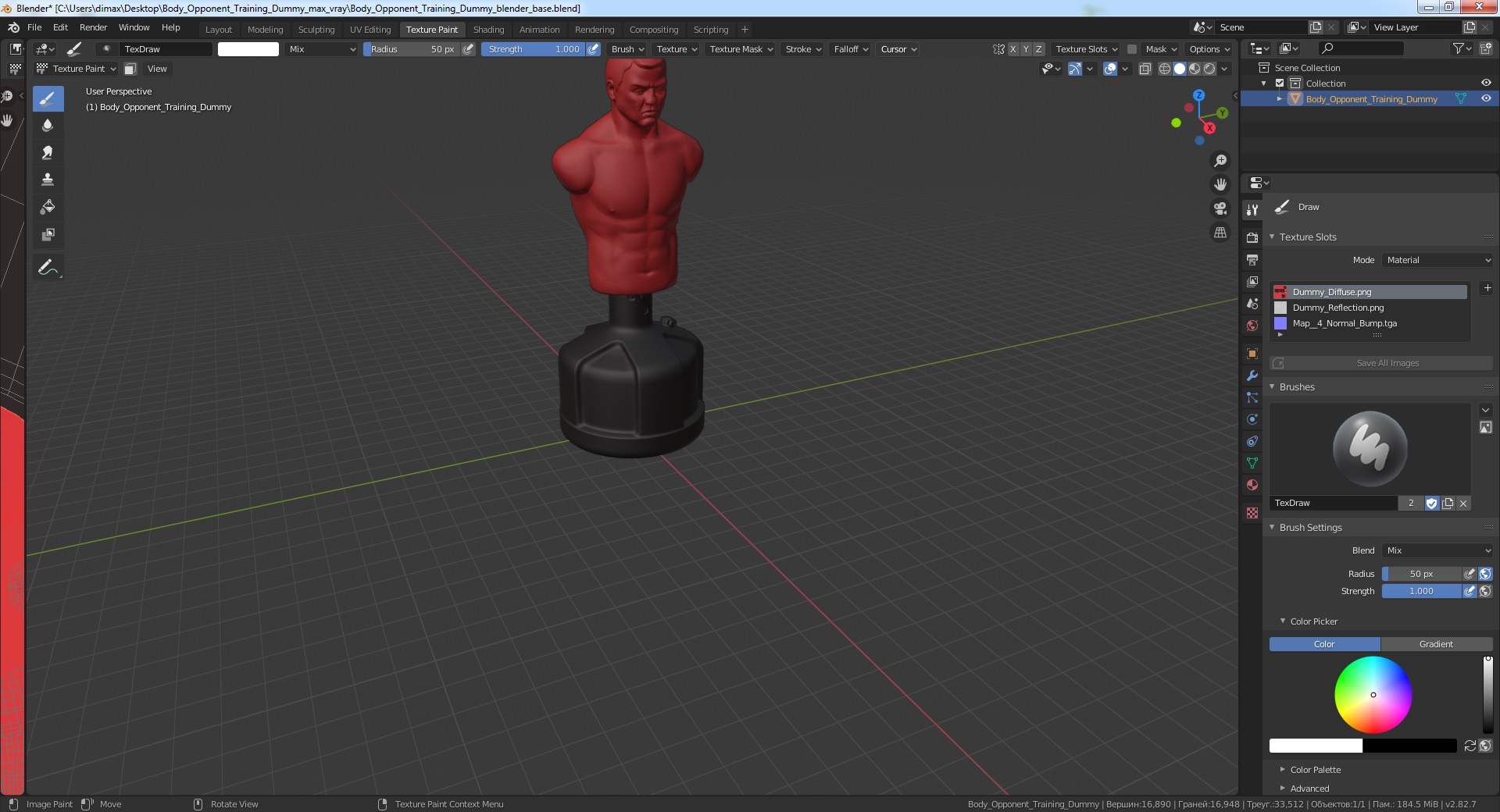The image size is (1500, 812).
Task: Open the Falloff popover
Action: coord(851,49)
